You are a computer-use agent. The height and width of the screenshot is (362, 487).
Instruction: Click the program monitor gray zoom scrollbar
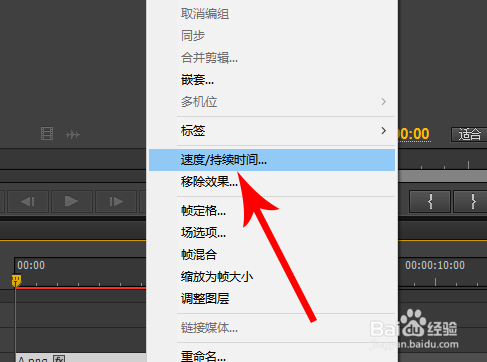(x=443, y=177)
